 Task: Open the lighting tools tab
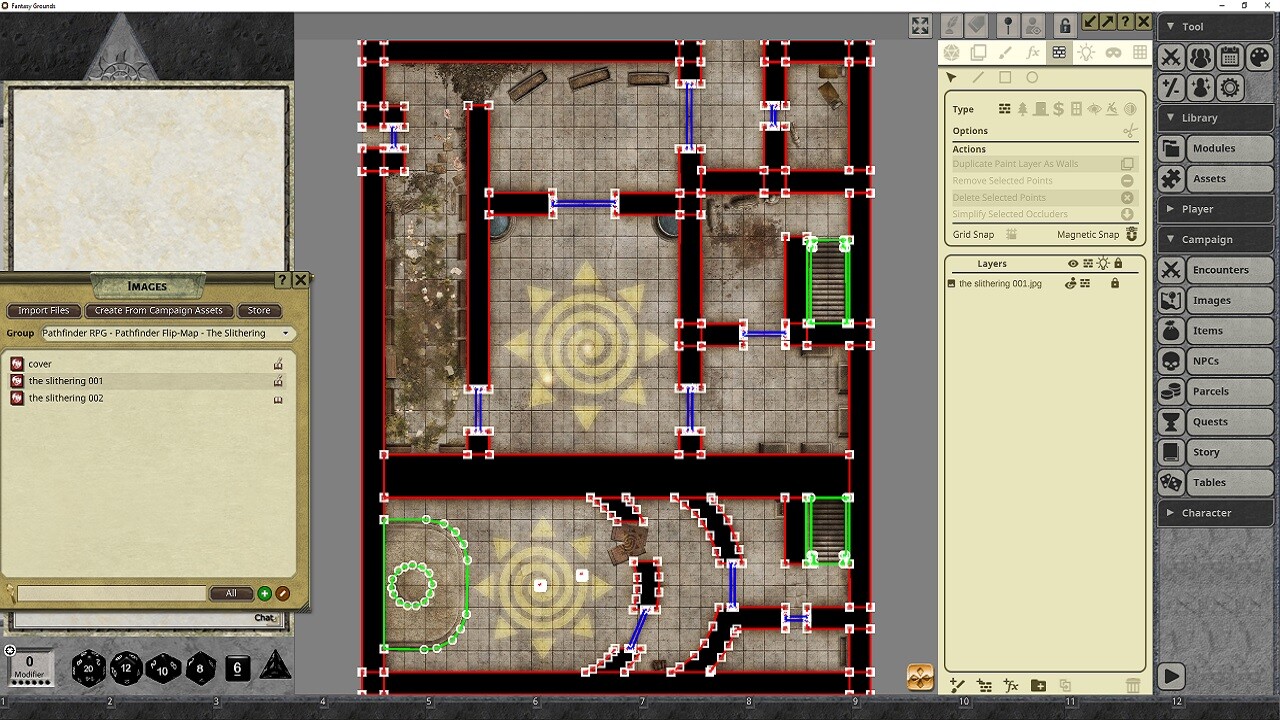coord(1086,53)
